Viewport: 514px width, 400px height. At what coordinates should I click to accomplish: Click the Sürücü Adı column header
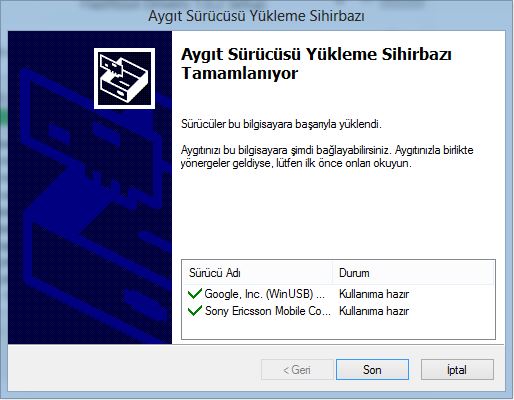point(258,273)
